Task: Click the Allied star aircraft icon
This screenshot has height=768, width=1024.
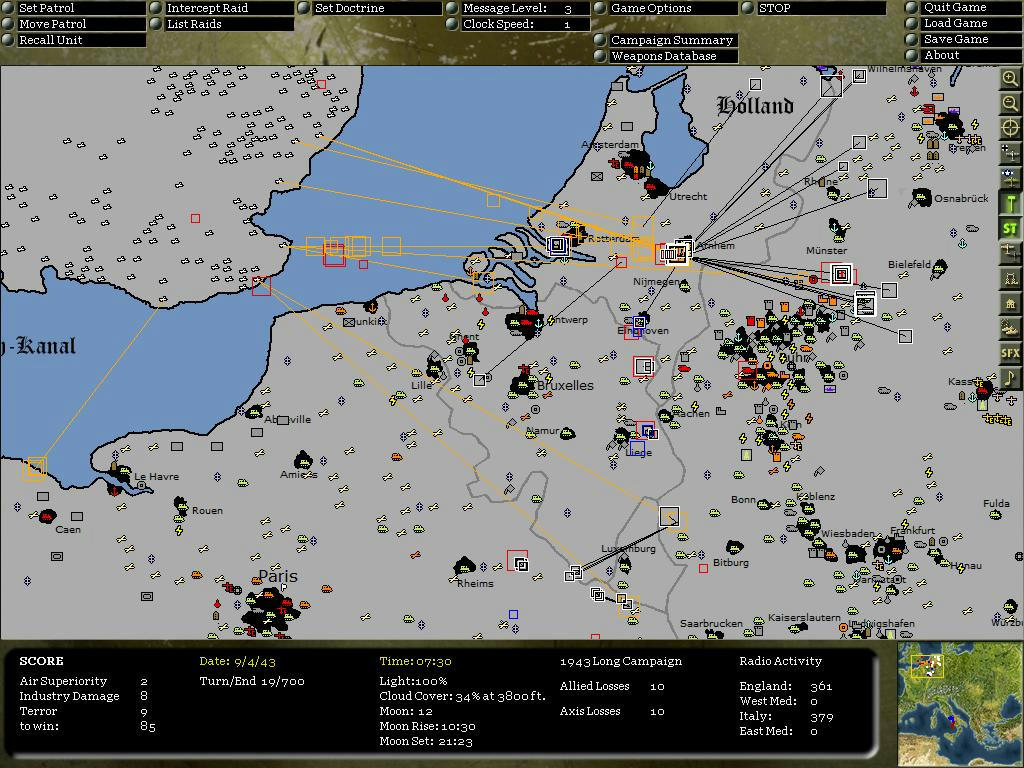Action: (x=1010, y=177)
